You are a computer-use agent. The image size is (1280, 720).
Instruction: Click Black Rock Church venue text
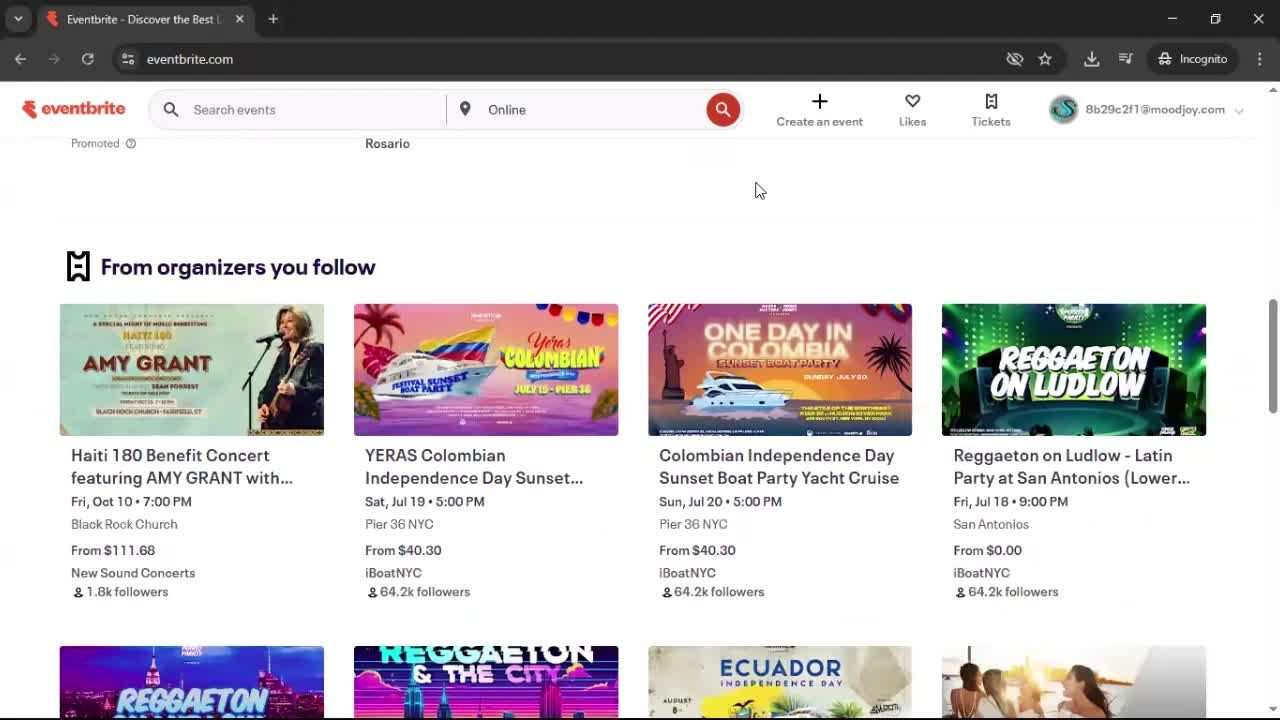(x=124, y=524)
